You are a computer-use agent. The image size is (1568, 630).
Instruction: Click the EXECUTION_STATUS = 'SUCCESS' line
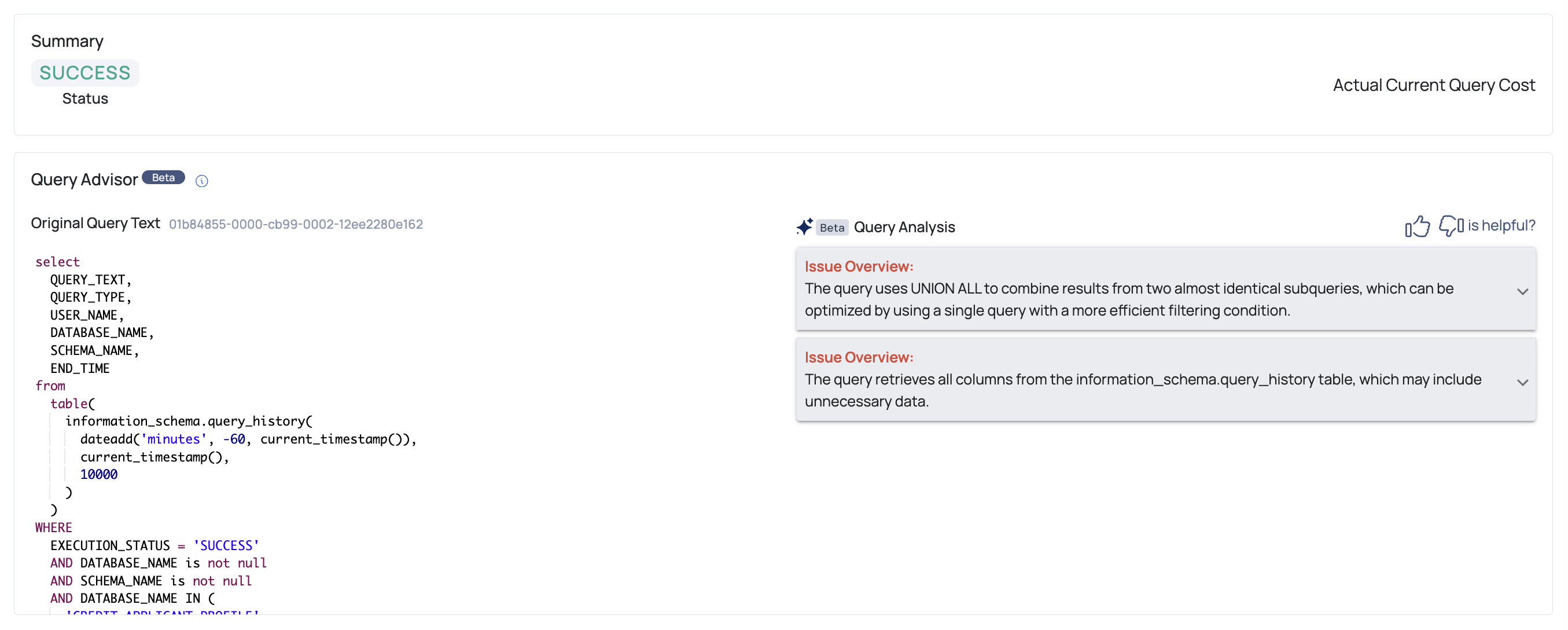click(x=154, y=545)
